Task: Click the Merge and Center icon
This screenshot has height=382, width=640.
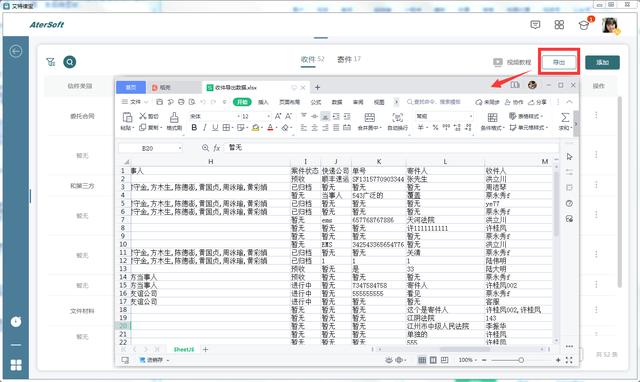Action: click(x=370, y=118)
